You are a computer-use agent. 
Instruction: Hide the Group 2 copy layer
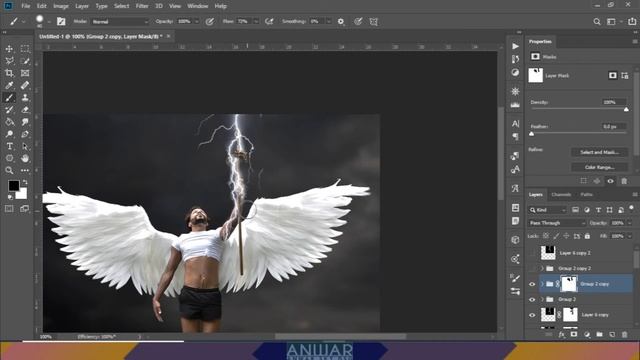point(532,284)
